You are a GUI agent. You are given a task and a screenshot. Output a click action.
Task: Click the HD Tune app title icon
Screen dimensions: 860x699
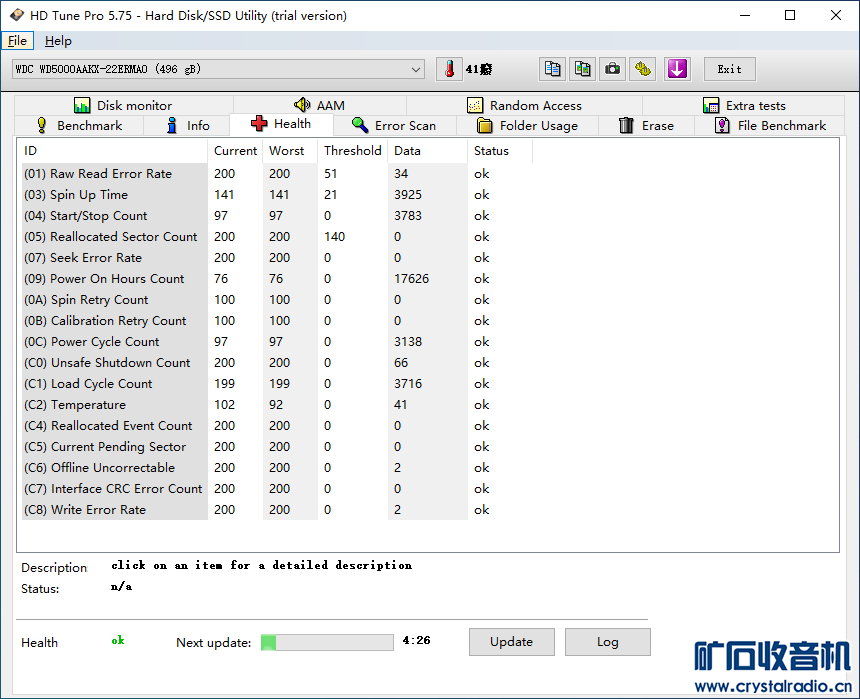pos(16,15)
